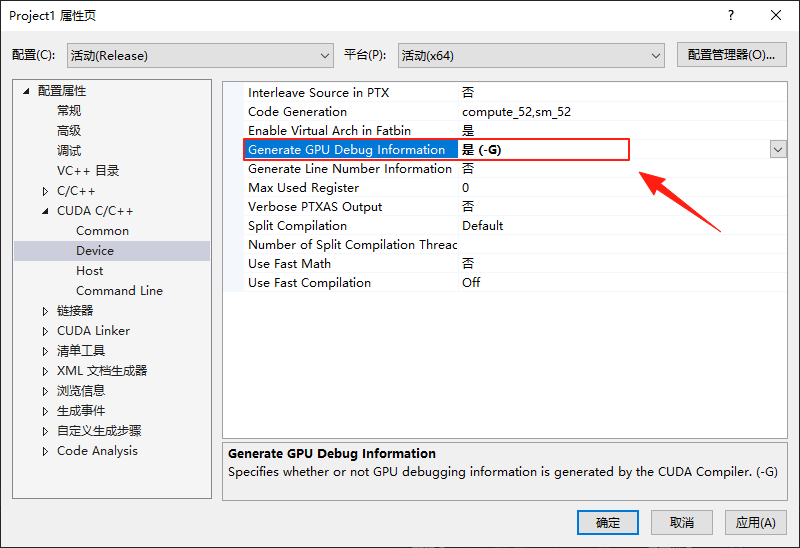This screenshot has width=800, height=548.
Task: Select Common under CUDA C/C++
Action: tap(102, 231)
